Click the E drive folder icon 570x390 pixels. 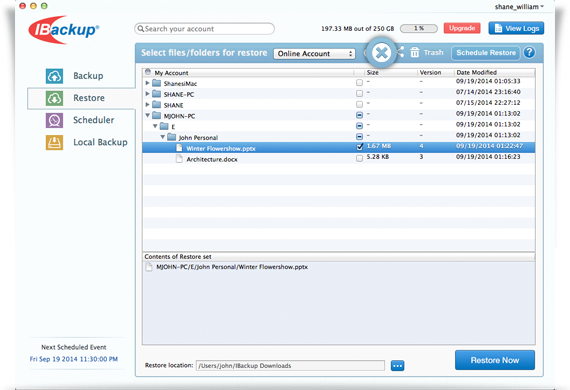164,126
